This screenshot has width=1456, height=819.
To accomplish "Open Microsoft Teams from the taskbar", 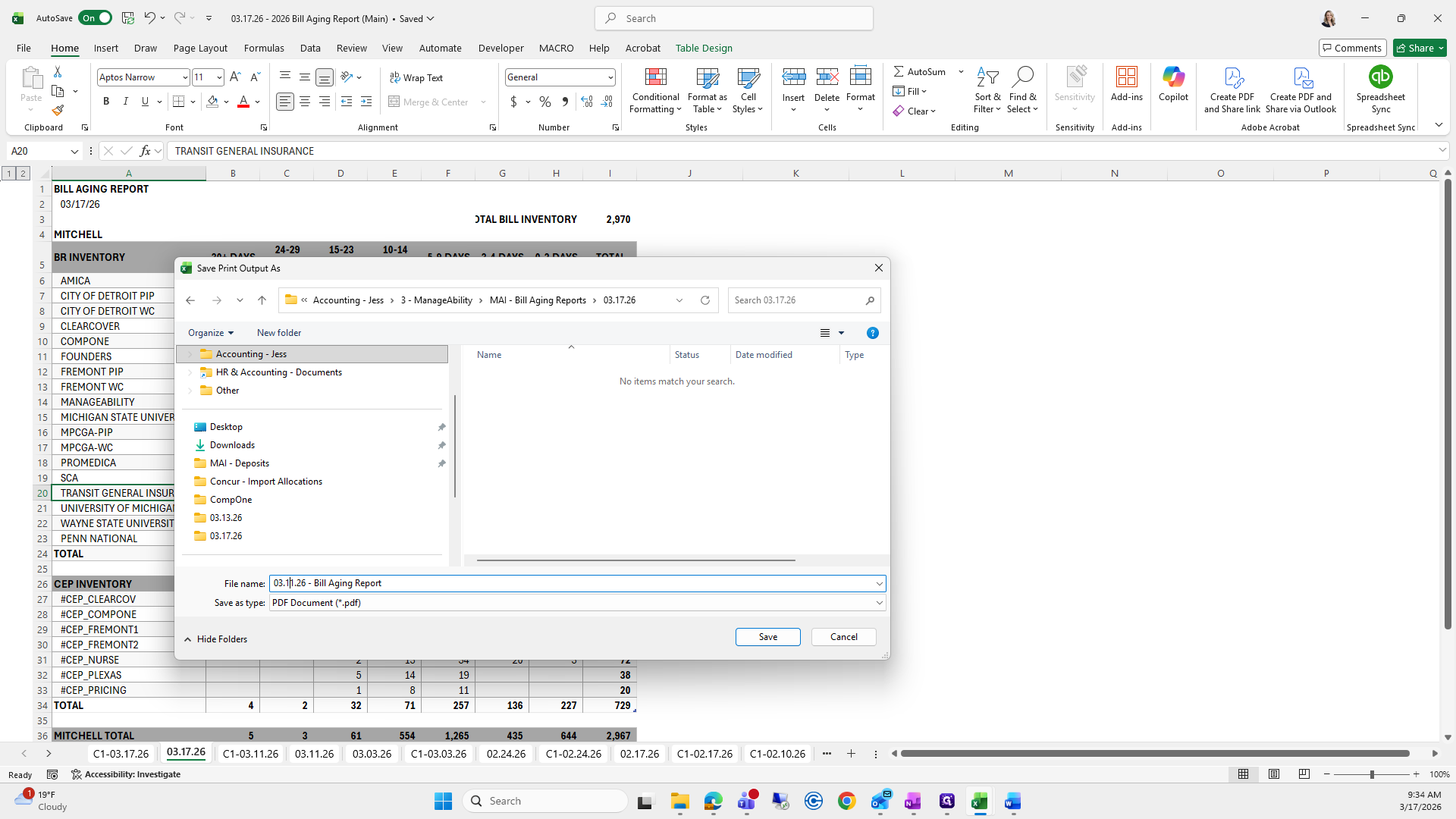I will pyautogui.click(x=747, y=801).
